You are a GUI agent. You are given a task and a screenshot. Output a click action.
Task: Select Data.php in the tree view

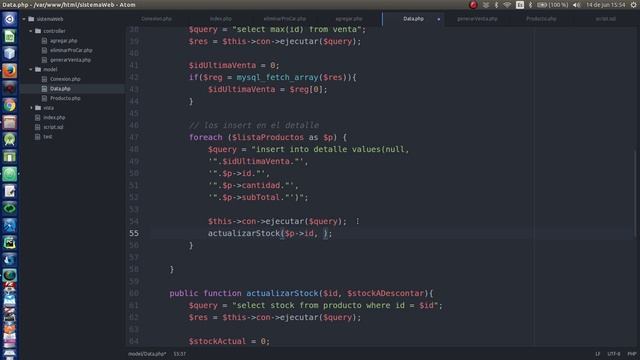pos(60,89)
